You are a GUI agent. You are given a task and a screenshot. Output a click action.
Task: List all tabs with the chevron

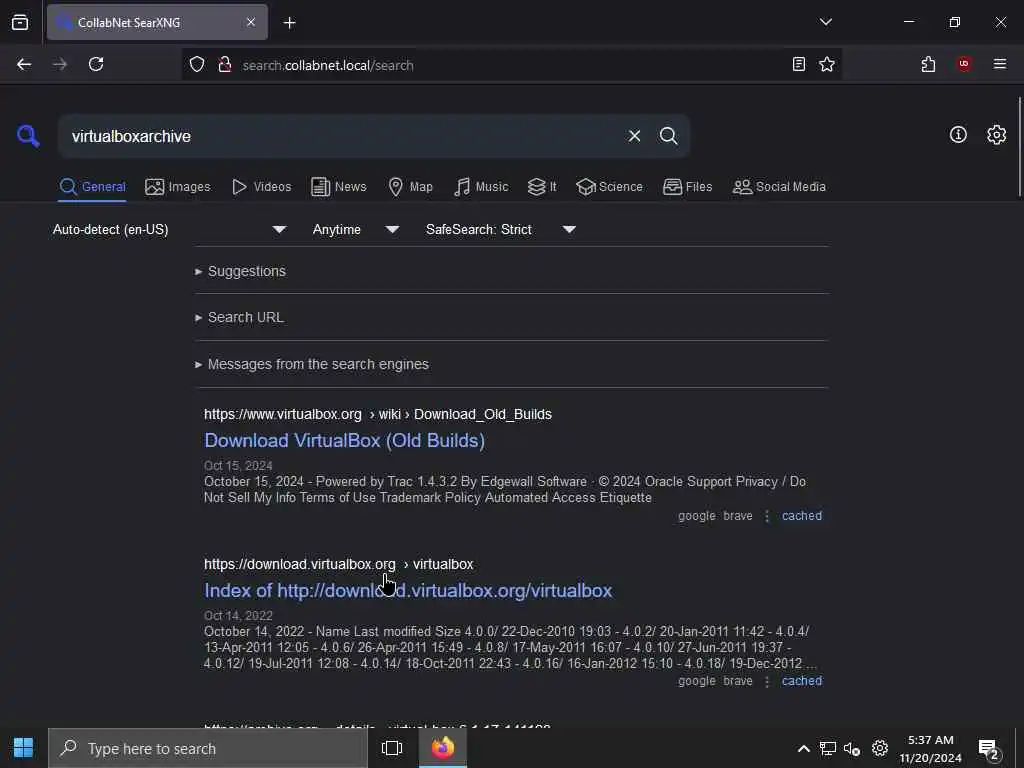coord(825,22)
